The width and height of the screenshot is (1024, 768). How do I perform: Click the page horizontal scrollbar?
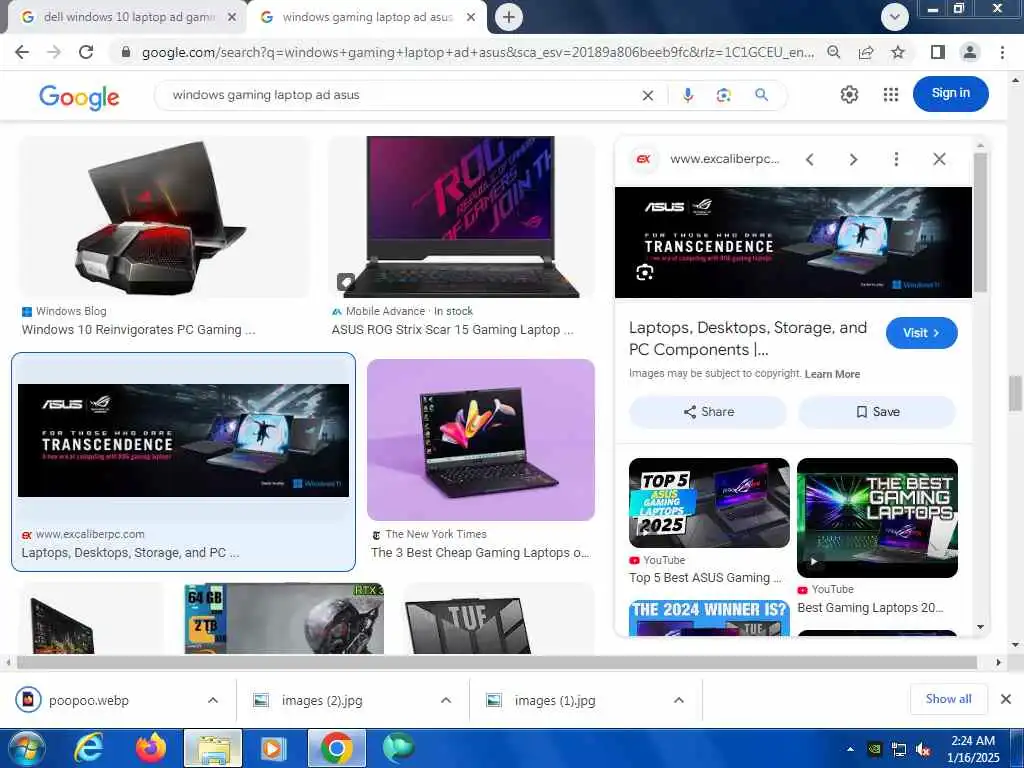click(x=496, y=662)
